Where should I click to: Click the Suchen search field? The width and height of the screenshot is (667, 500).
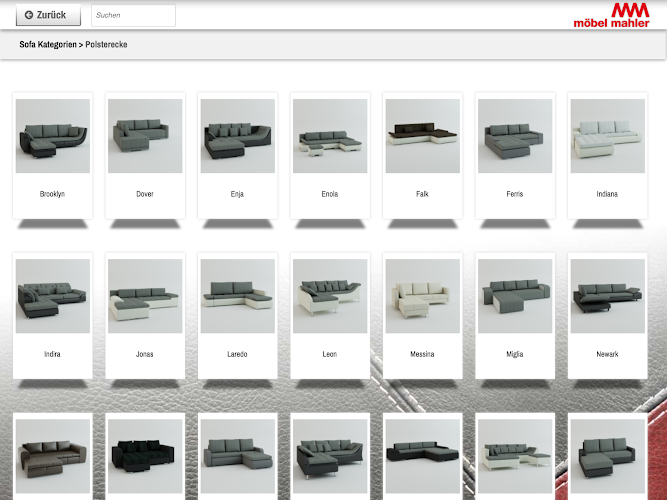tap(133, 15)
